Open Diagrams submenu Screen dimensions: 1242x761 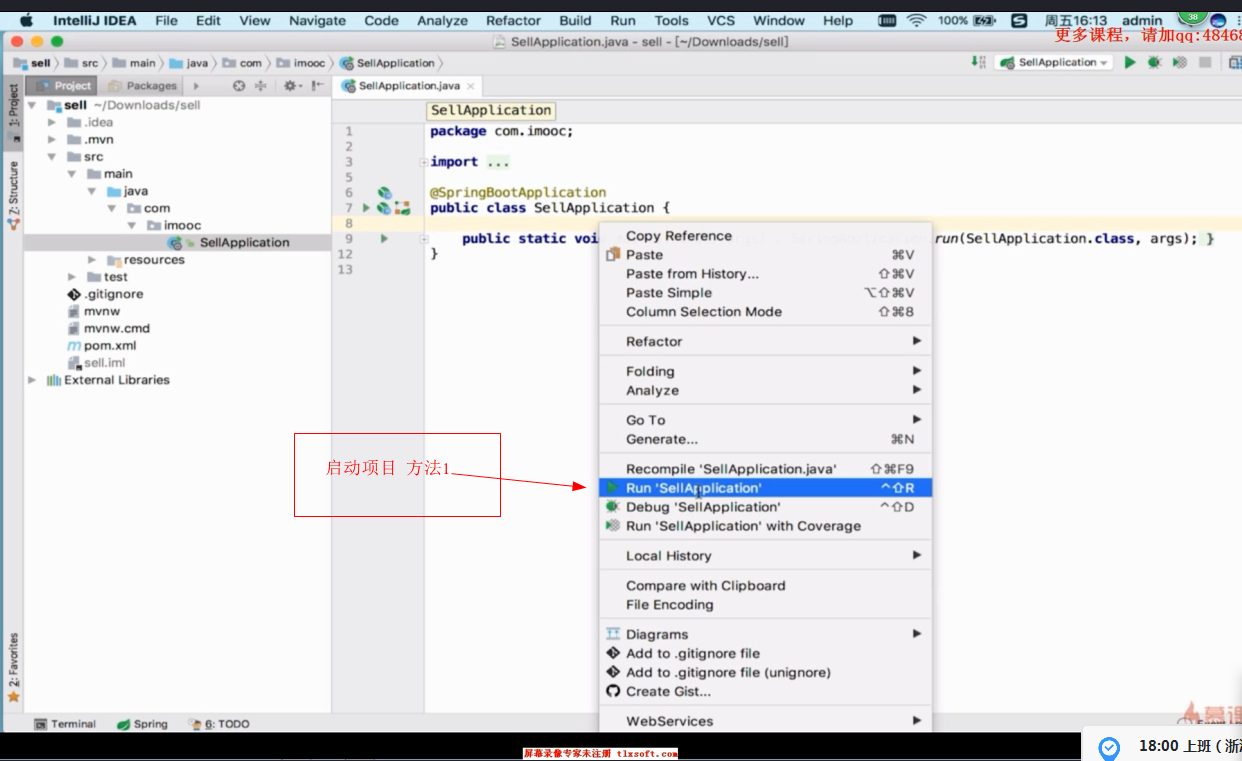pyautogui.click(x=765, y=634)
